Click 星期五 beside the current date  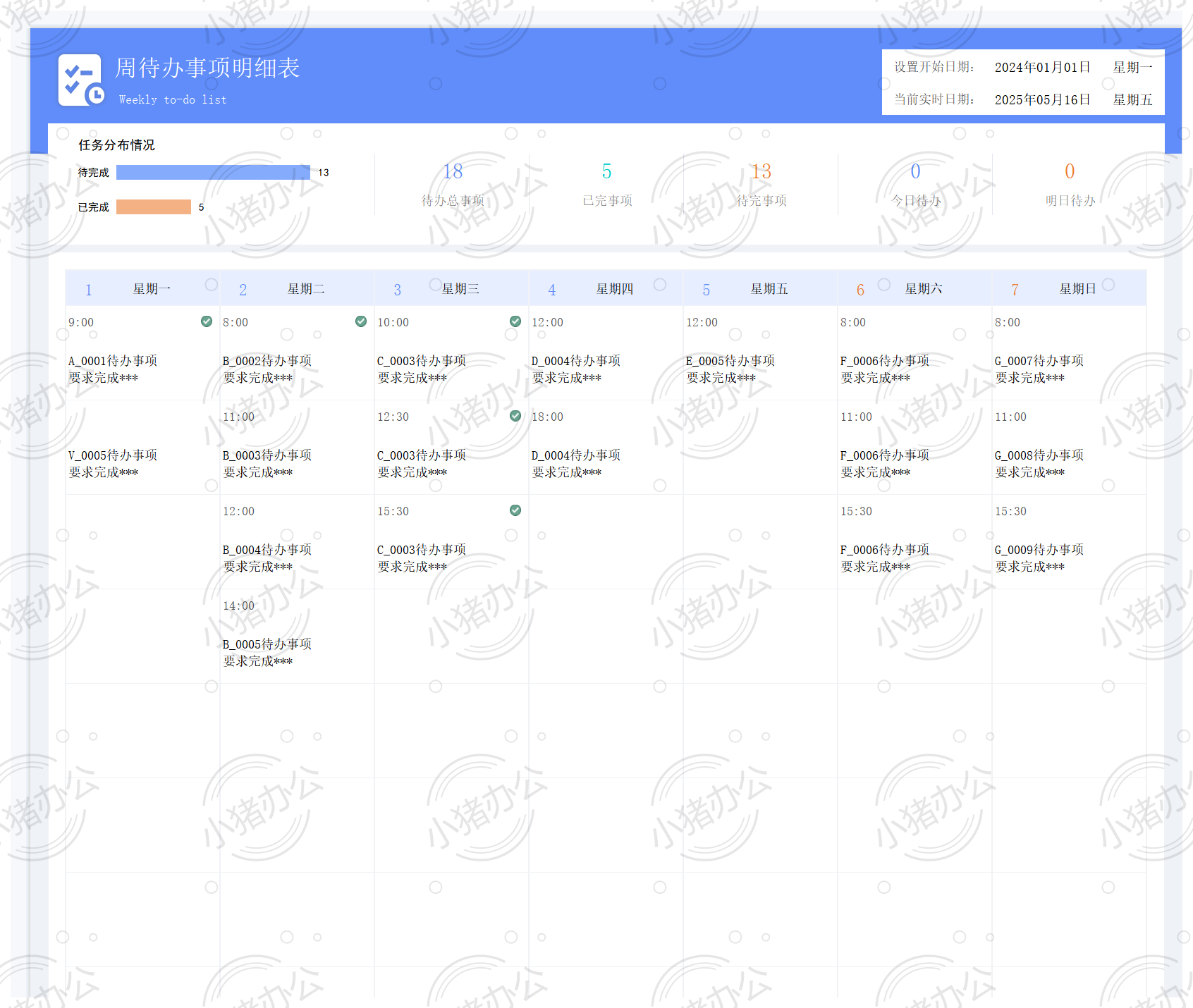point(1132,99)
